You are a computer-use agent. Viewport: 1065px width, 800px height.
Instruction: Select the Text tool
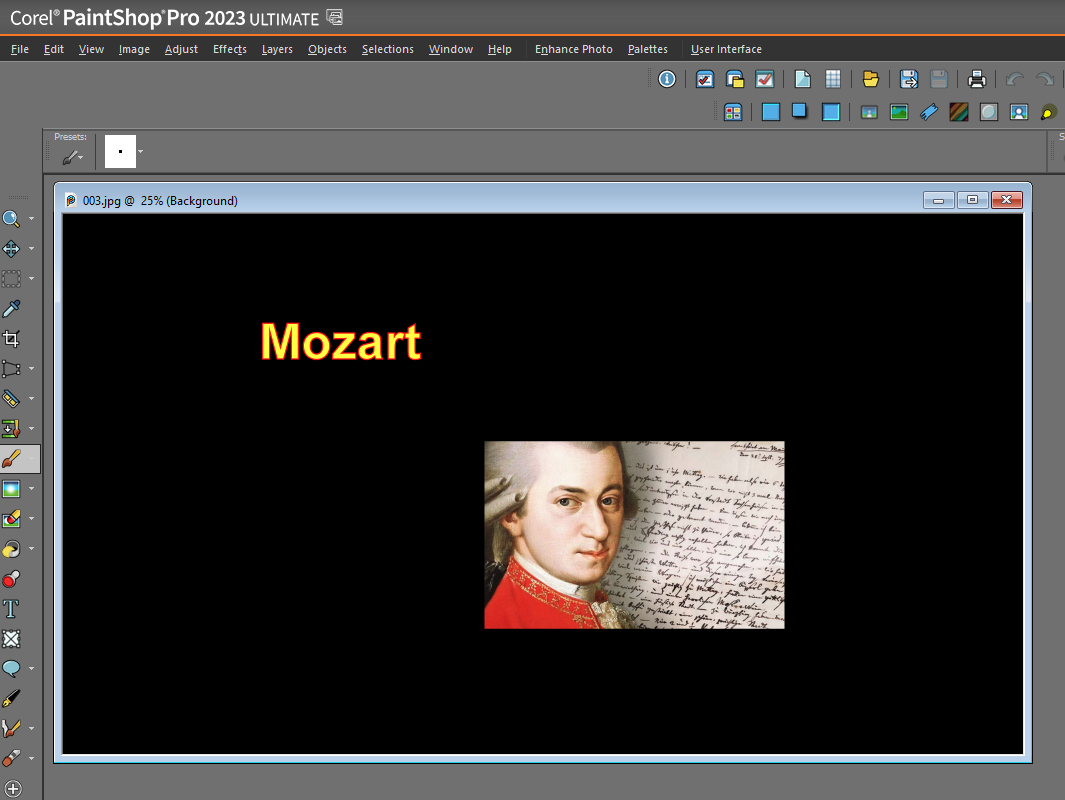[x=12, y=609]
